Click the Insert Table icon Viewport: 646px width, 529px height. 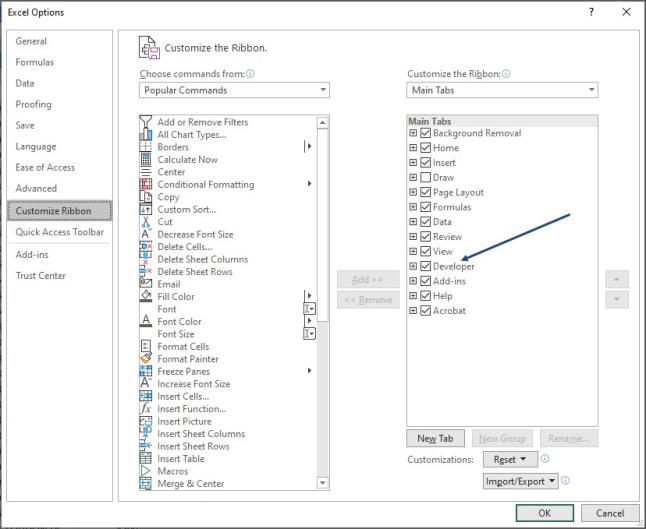145,458
